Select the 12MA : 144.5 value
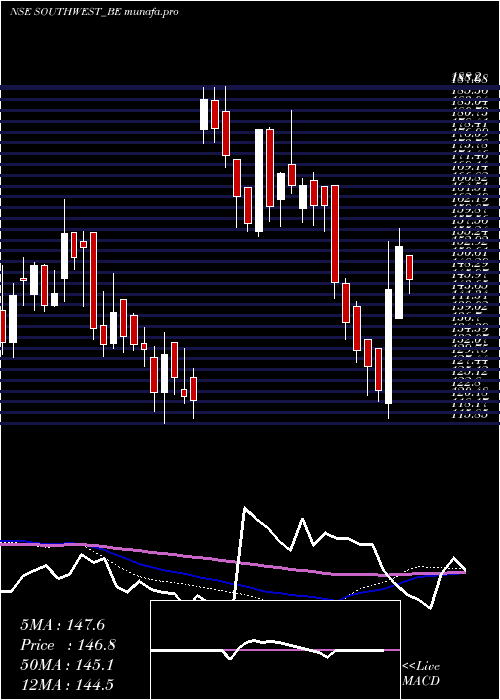The image size is (500, 700). pyautogui.click(x=69, y=684)
